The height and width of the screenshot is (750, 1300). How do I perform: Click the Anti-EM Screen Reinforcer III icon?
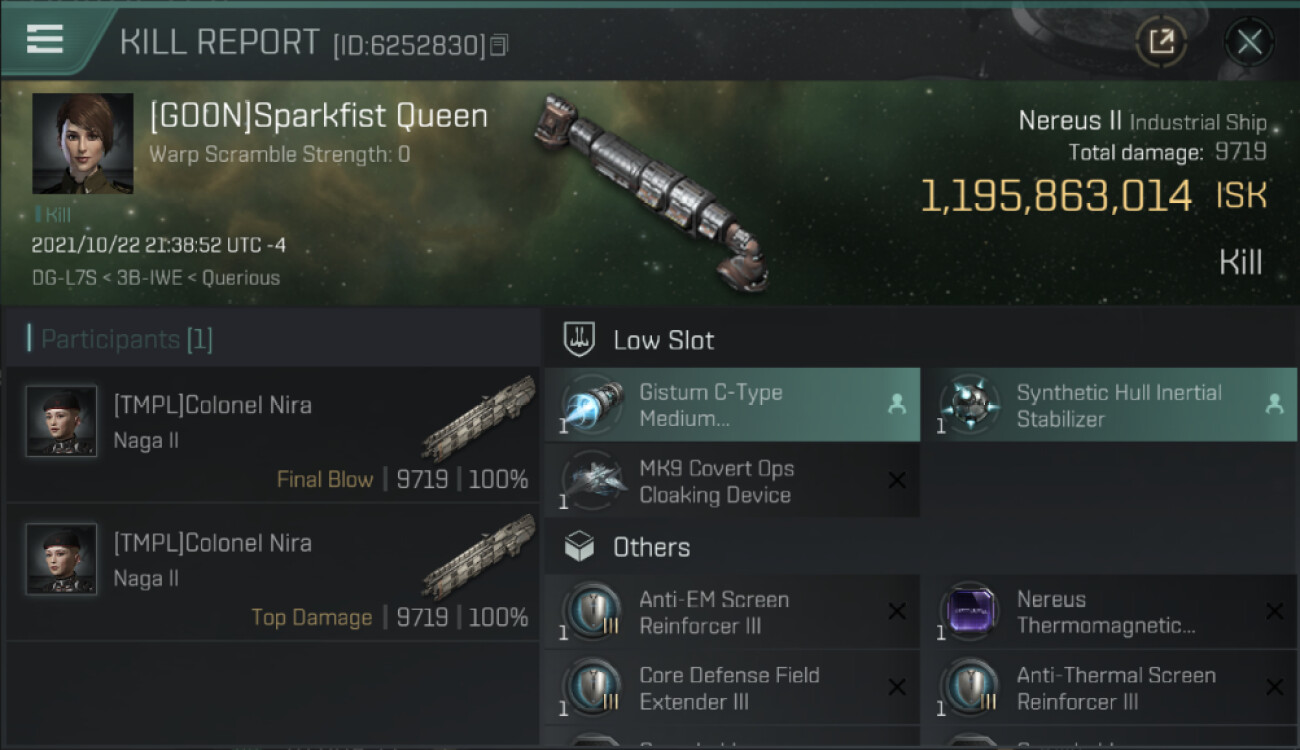(593, 612)
